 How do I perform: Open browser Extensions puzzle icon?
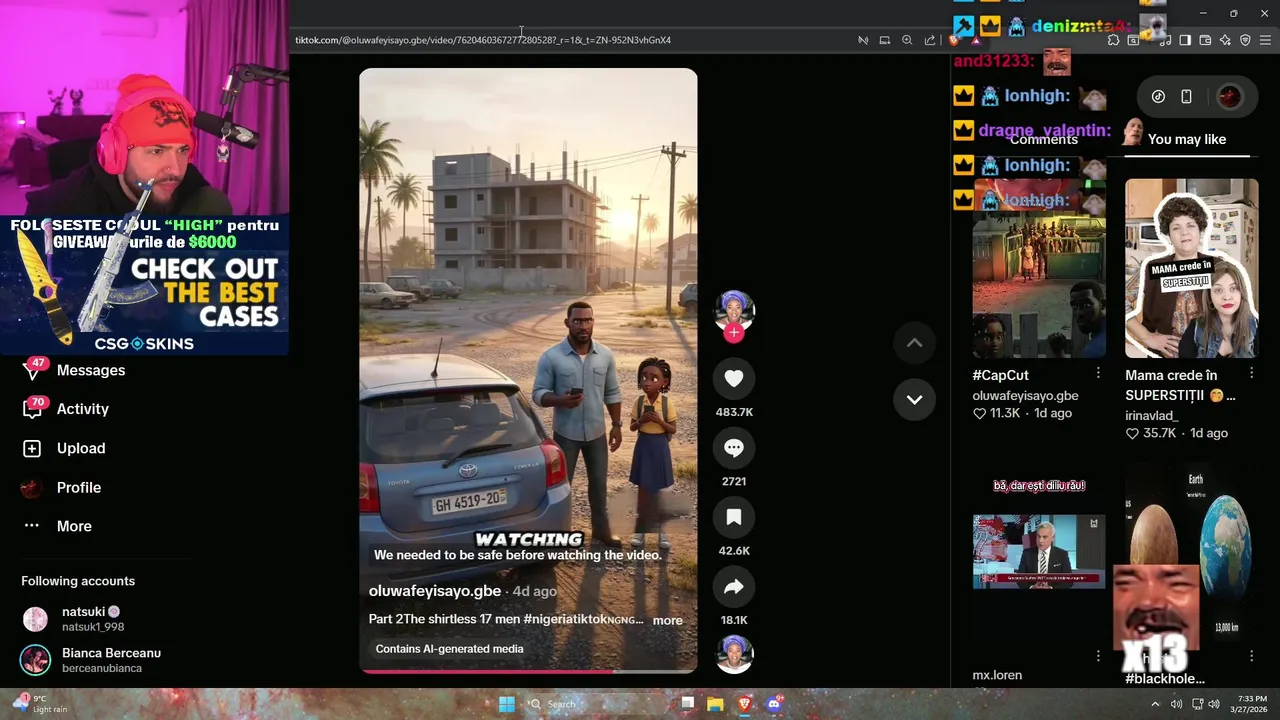[1113, 40]
